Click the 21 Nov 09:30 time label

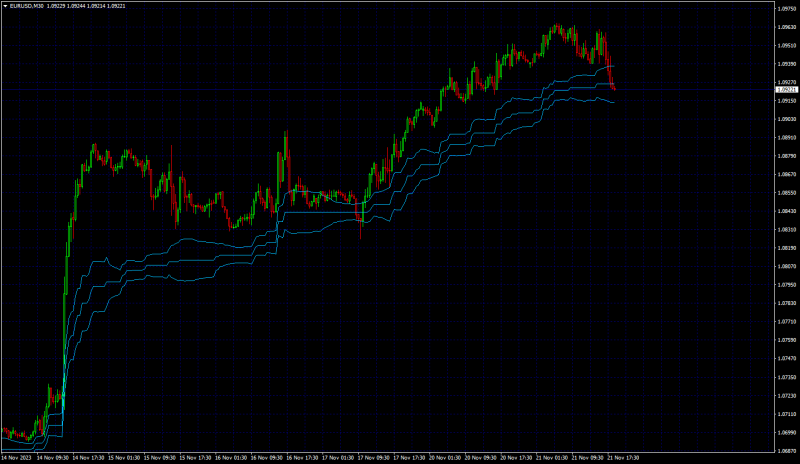(x=588, y=458)
